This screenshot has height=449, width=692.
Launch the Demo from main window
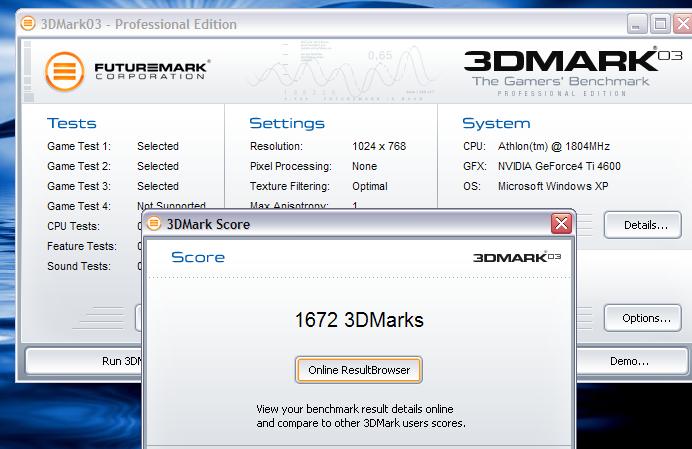(x=632, y=361)
